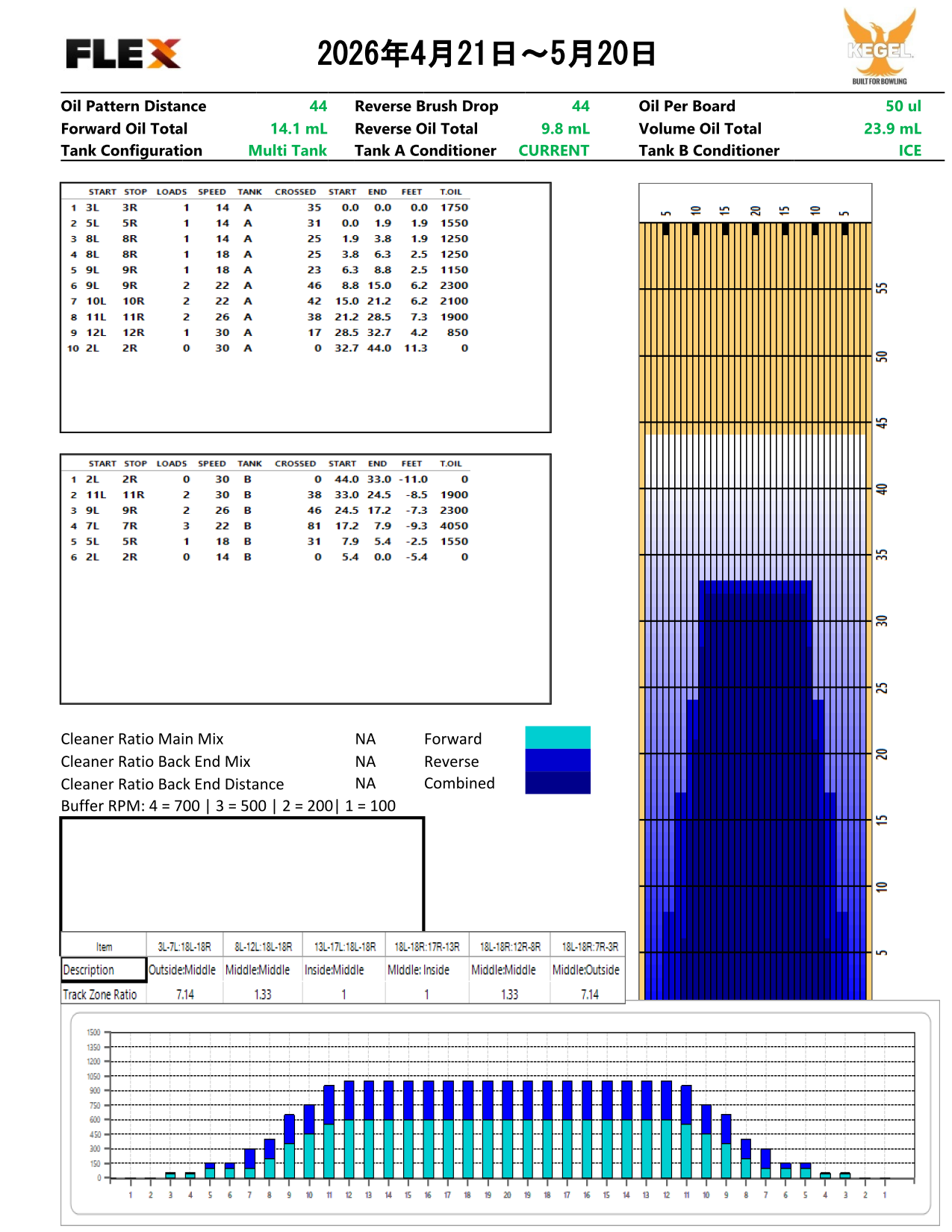Screen dimensions: 952x1232
Task: Click the Oil Pattern Distance label
Action: (x=134, y=106)
